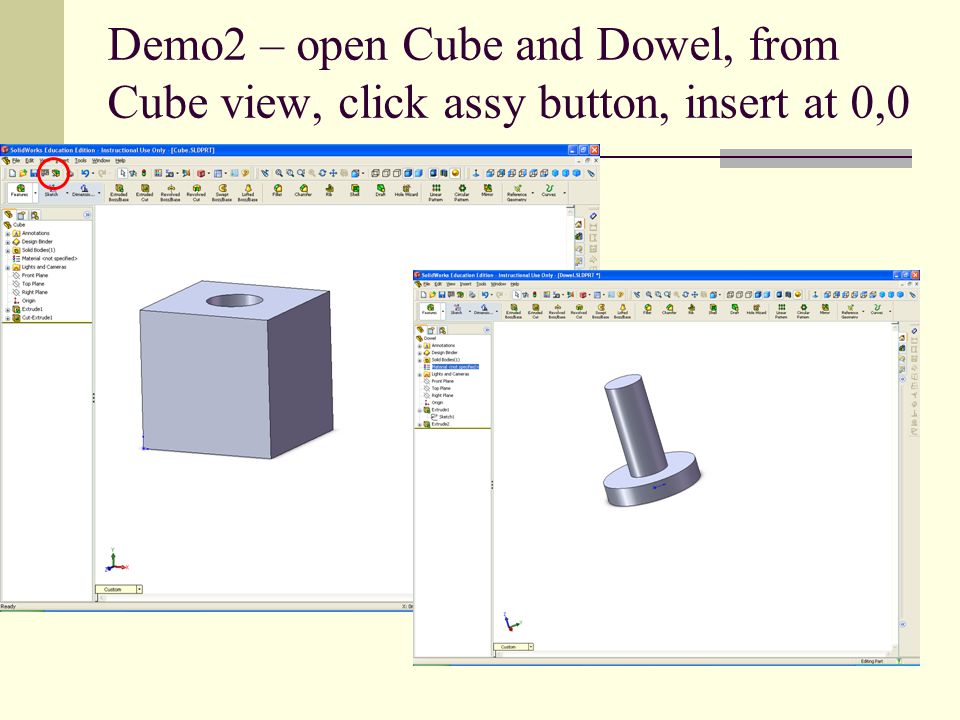Expand Lights and Cameras in Cube tree
The height and width of the screenshot is (720, 960).
point(8,268)
